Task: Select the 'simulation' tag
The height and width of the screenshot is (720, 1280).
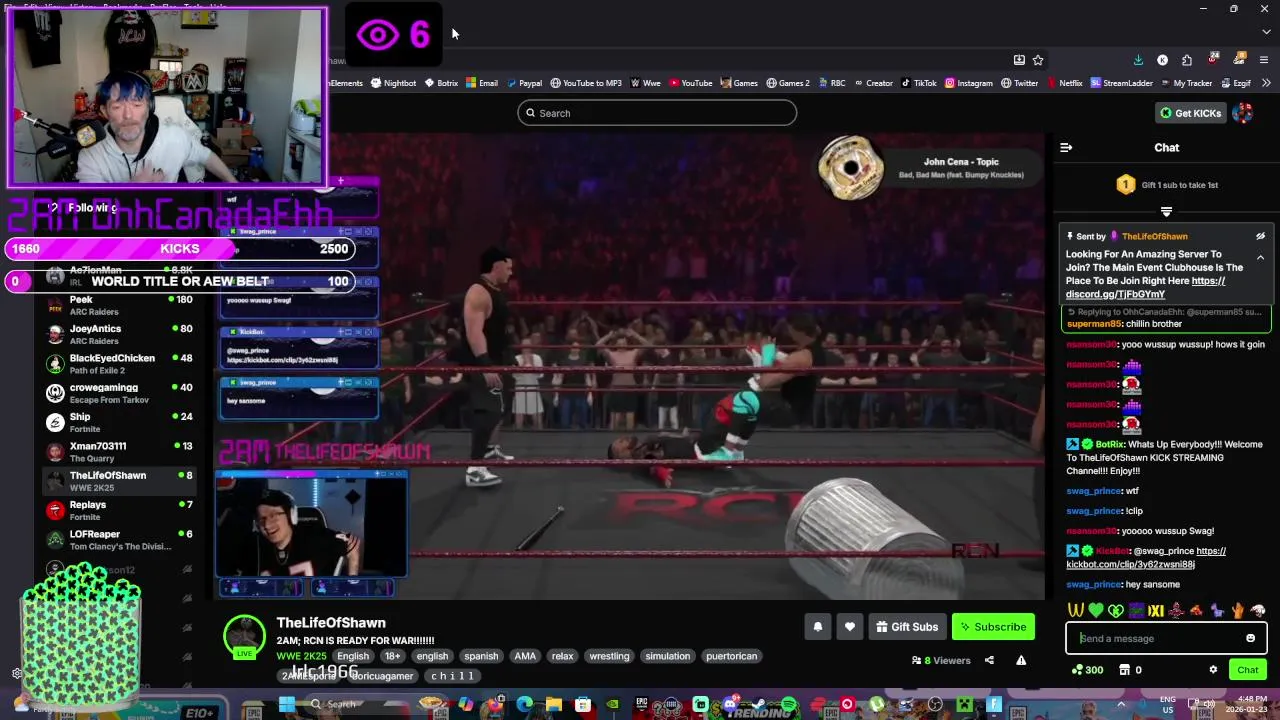Action: pyautogui.click(x=667, y=656)
